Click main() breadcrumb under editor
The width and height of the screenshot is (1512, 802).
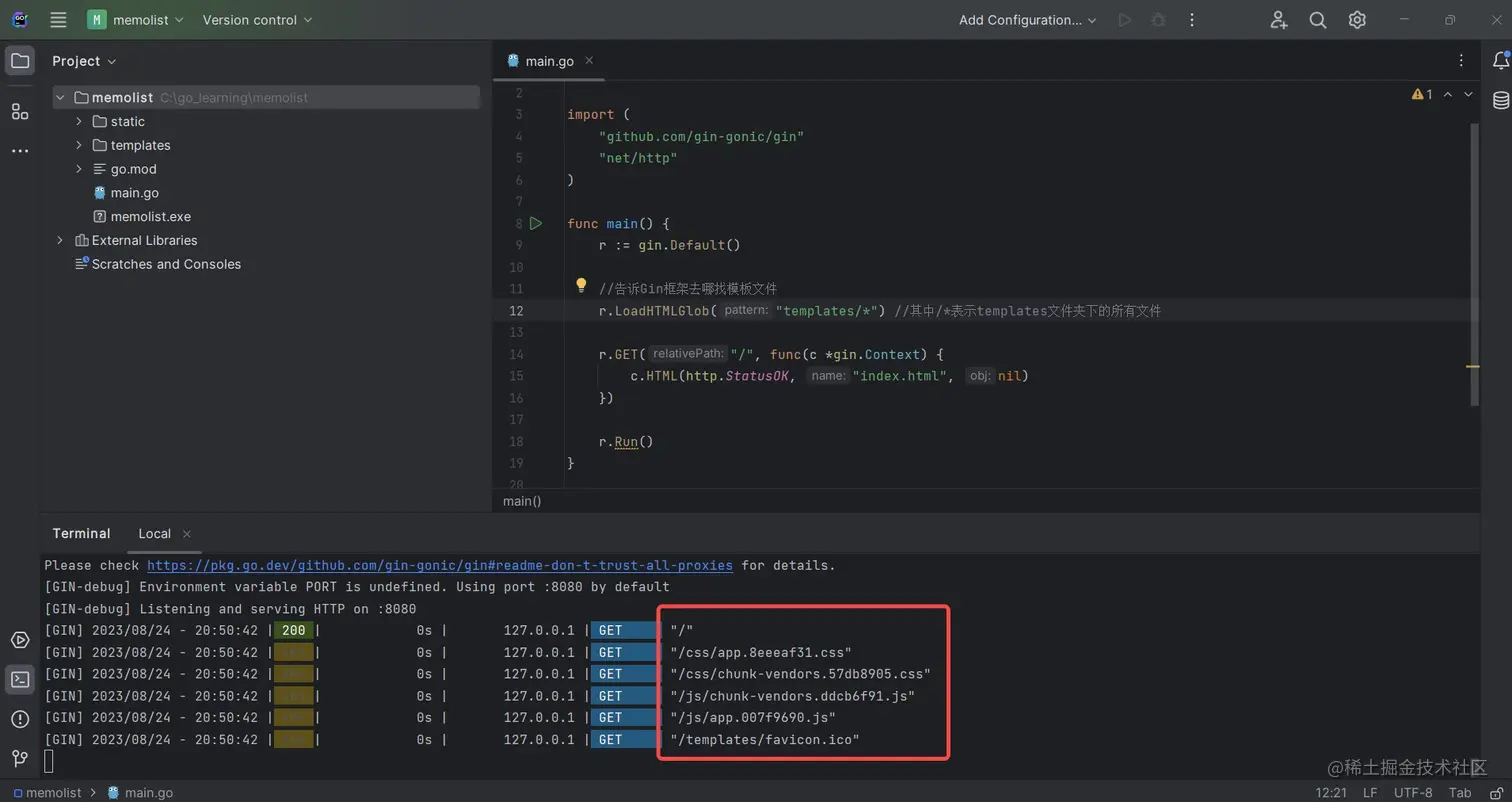(522, 500)
